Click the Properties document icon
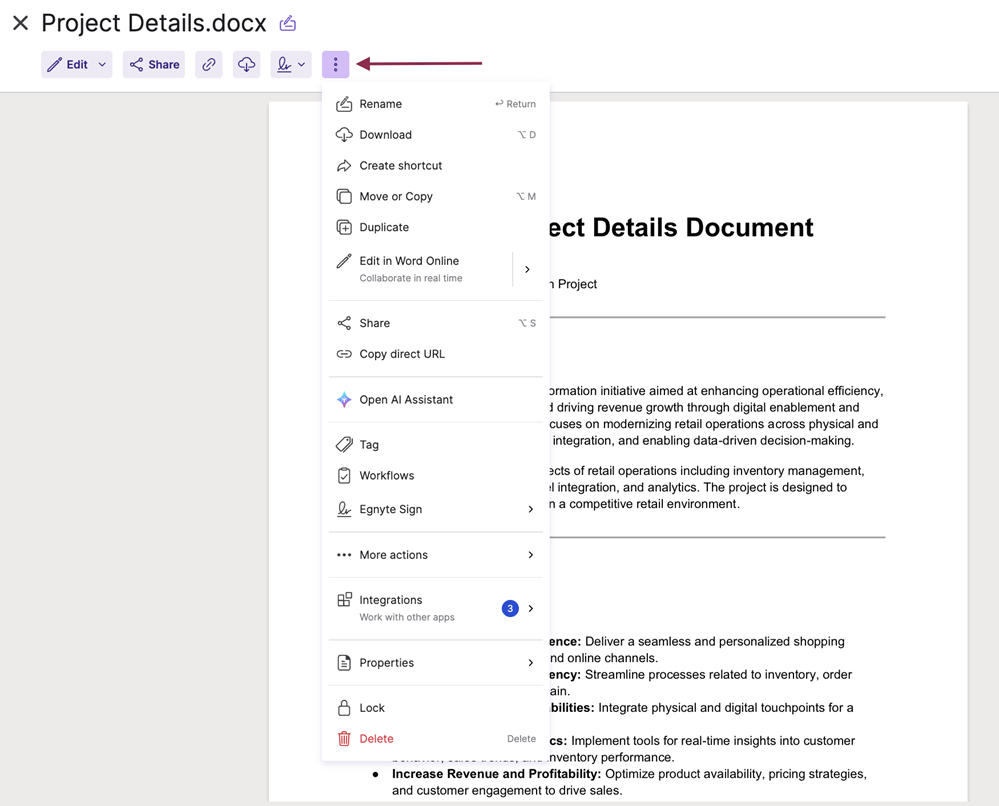The height and width of the screenshot is (806, 999). (344, 663)
